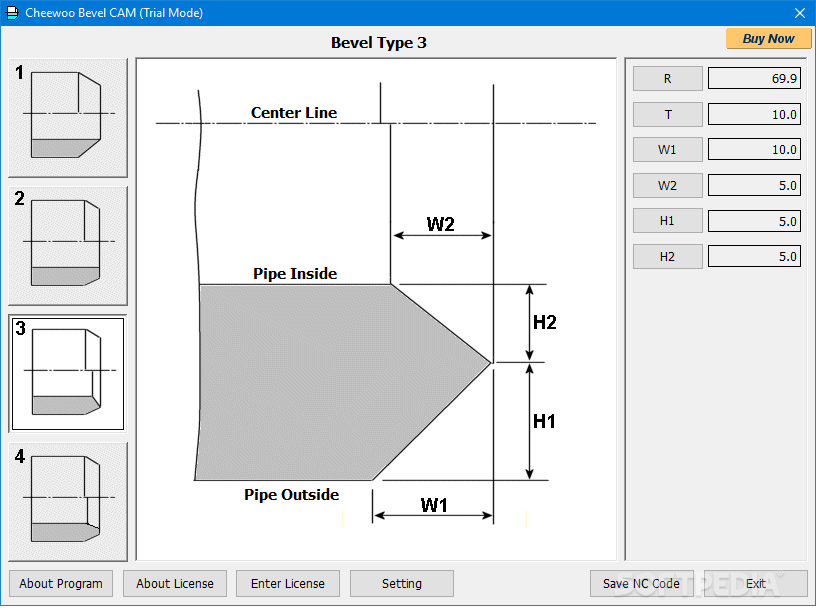816x611 pixels.
Task: Click the Center Line label in diagram
Action: pos(294,112)
